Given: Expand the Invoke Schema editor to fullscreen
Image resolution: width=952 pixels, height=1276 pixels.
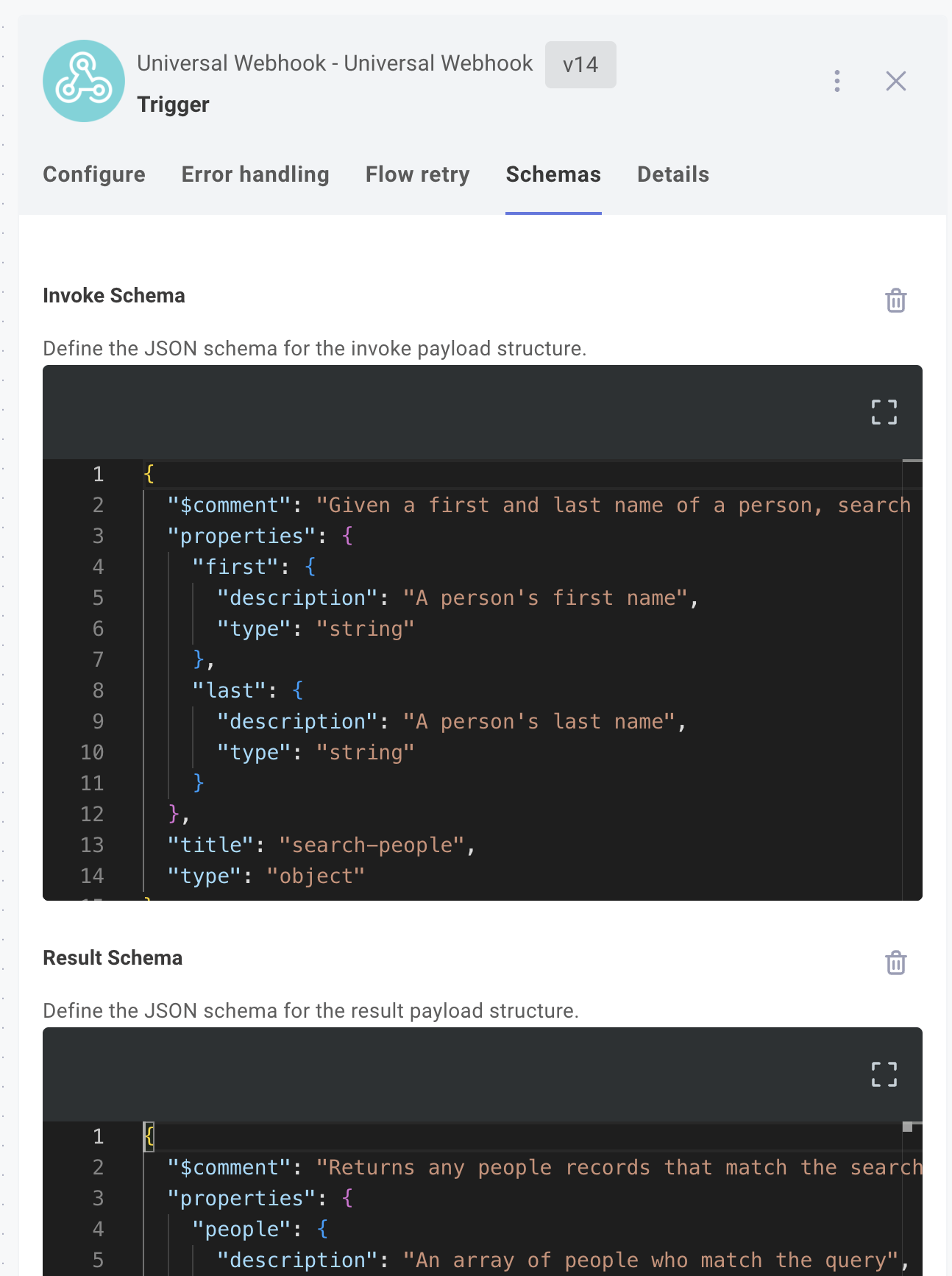Looking at the screenshot, I should (x=884, y=412).
